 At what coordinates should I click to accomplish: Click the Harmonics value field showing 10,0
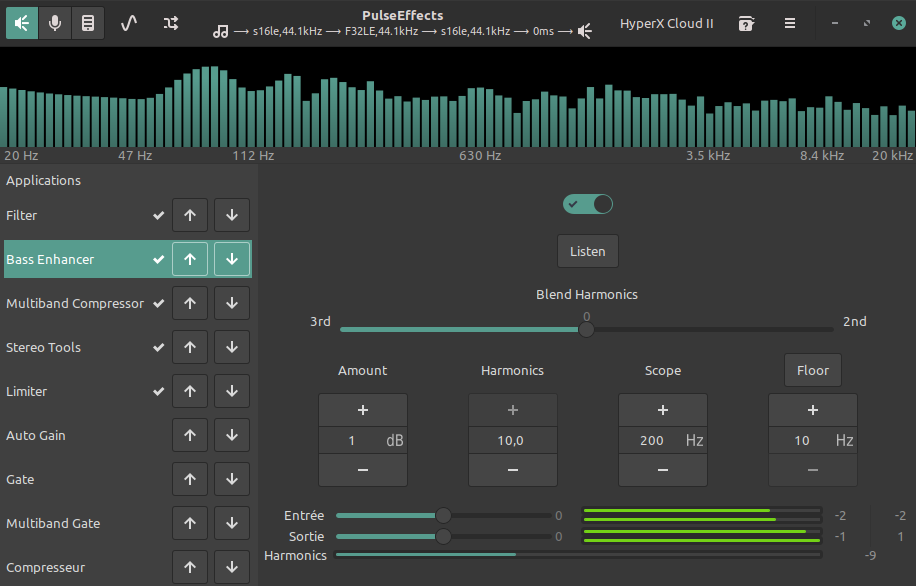[x=513, y=441]
